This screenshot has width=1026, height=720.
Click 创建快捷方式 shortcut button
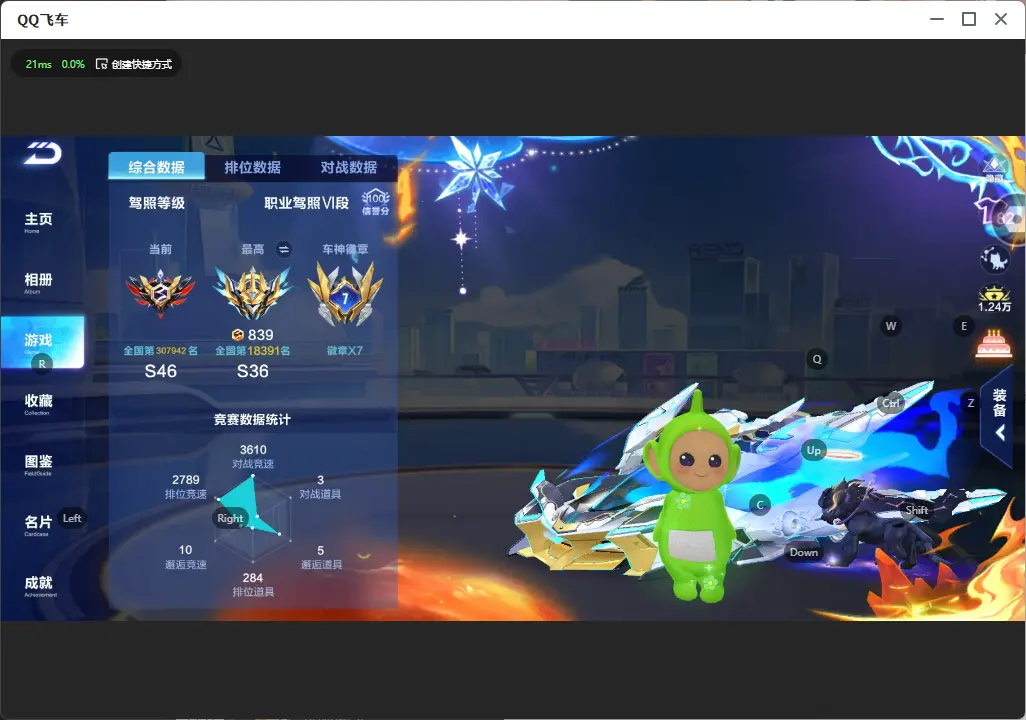134,64
